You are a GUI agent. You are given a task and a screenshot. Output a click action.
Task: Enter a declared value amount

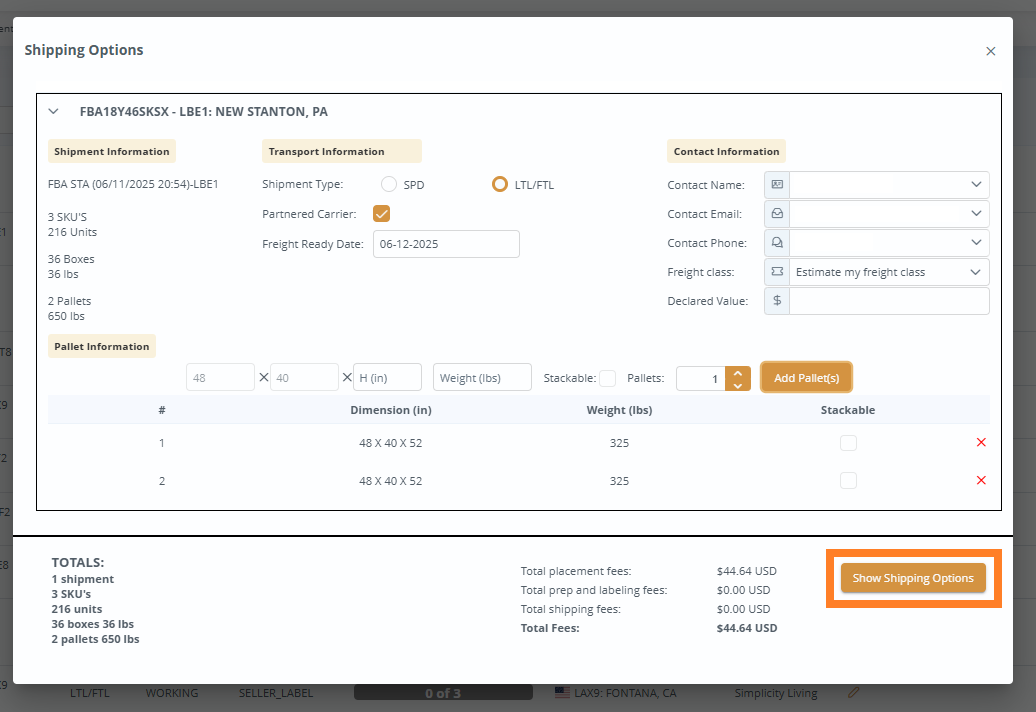click(x=889, y=301)
